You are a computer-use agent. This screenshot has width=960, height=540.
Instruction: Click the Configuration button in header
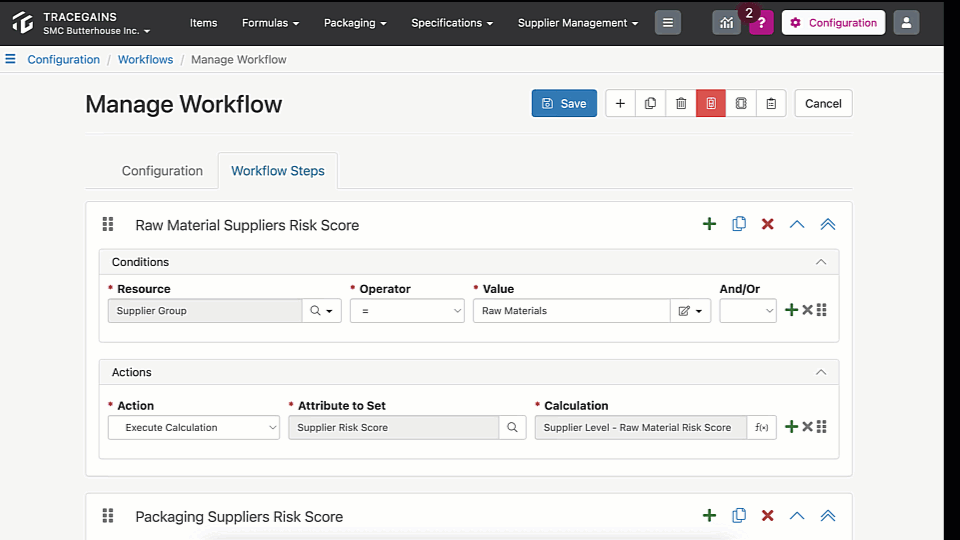[833, 23]
